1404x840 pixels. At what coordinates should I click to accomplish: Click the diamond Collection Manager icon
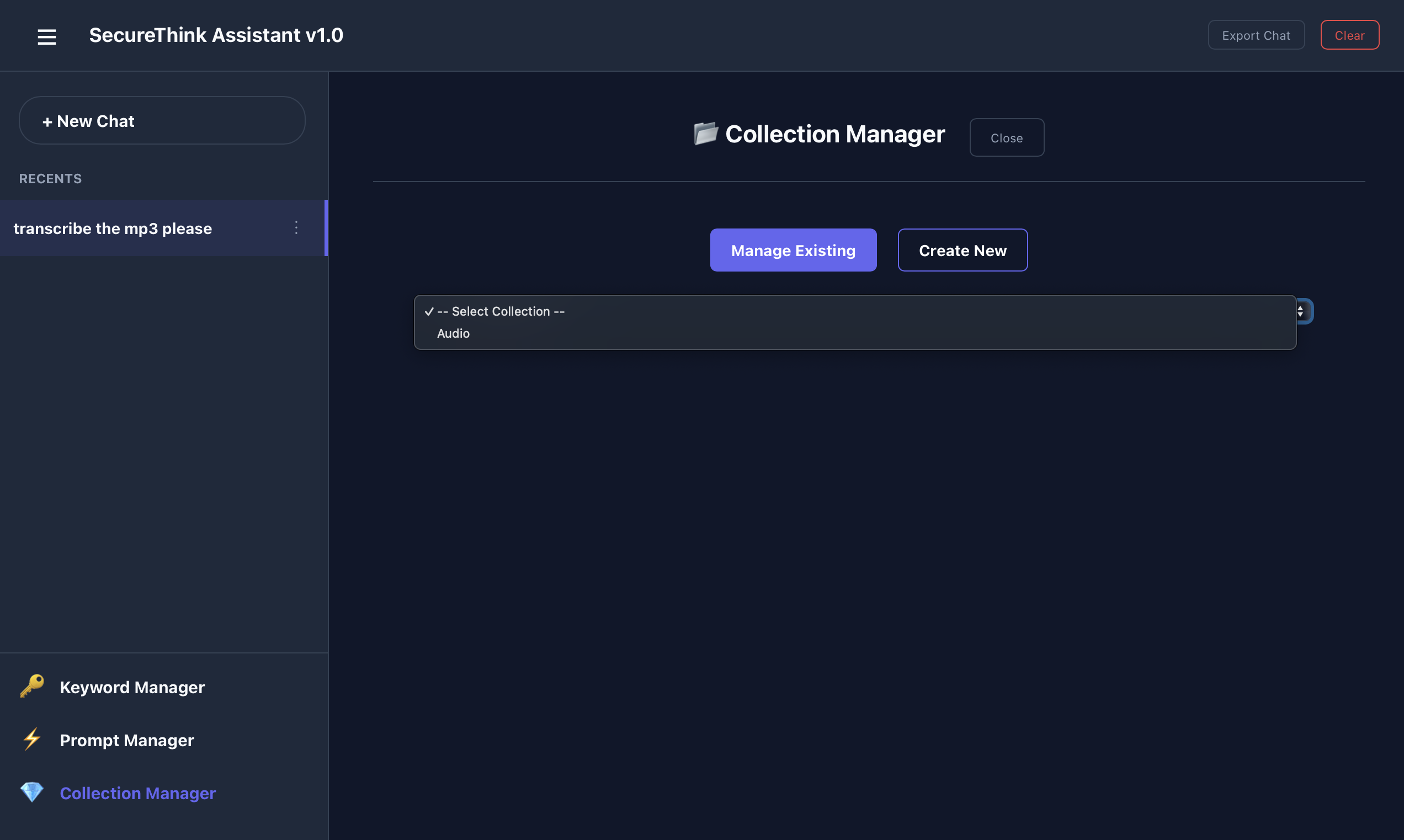coord(31,793)
